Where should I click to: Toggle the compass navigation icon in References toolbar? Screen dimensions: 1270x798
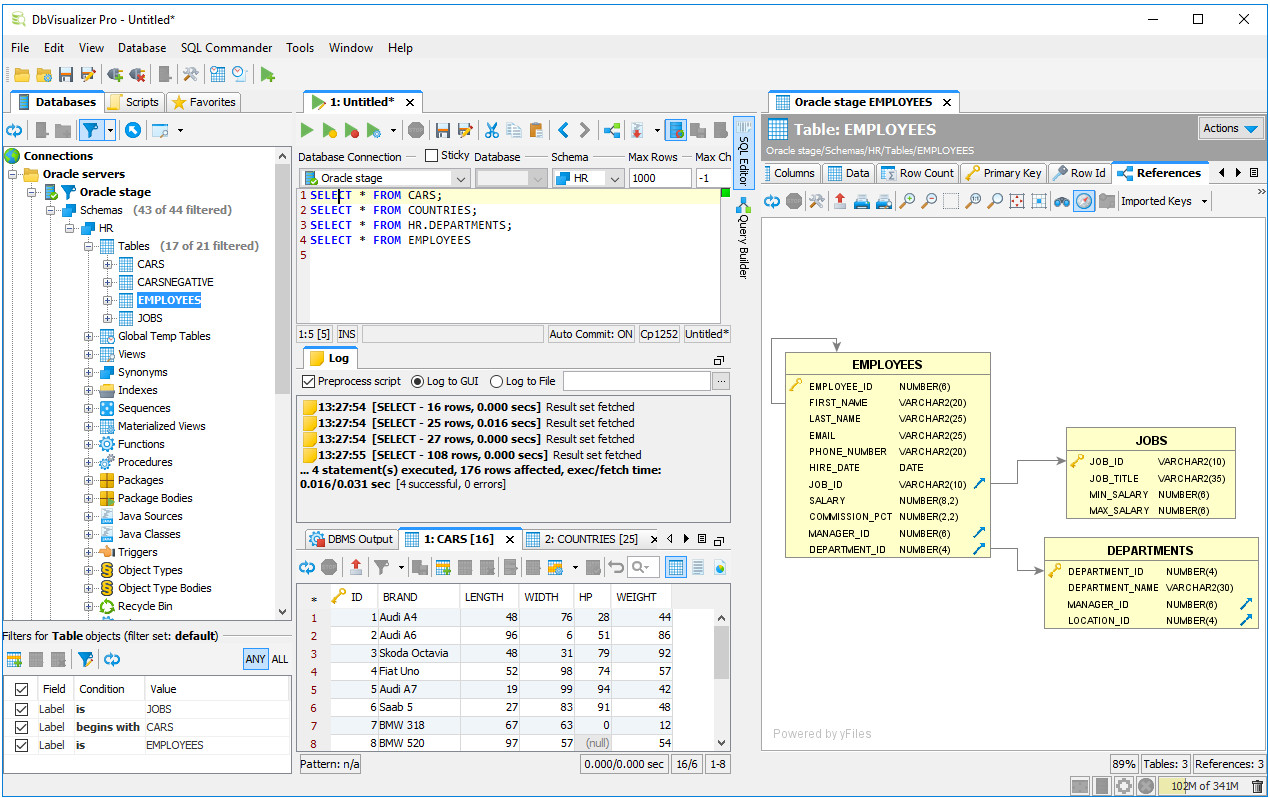click(1084, 201)
